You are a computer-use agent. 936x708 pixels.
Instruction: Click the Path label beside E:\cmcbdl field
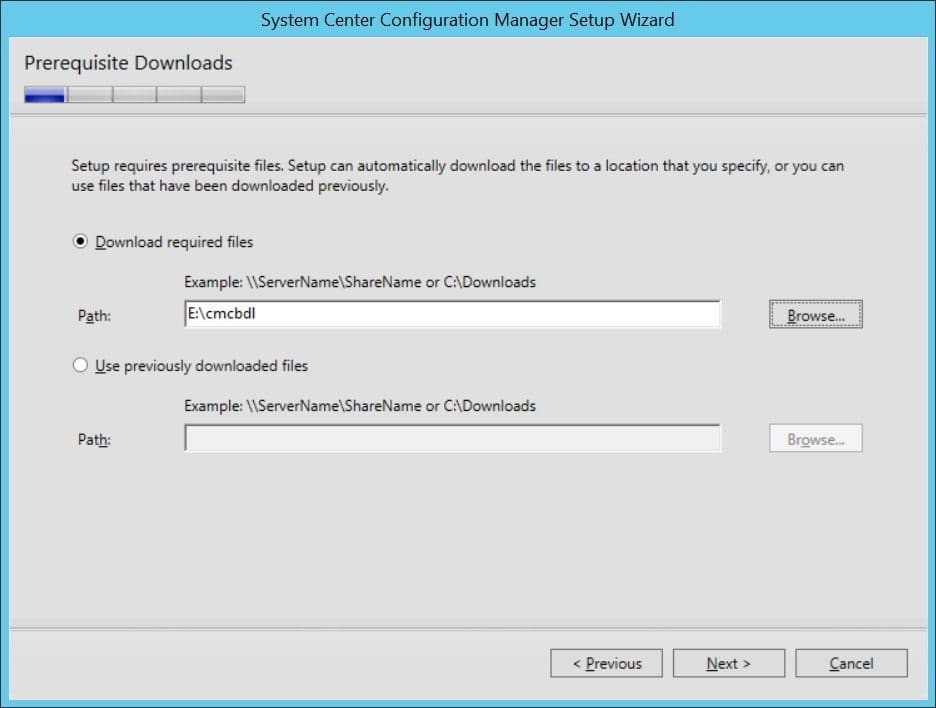(x=94, y=315)
